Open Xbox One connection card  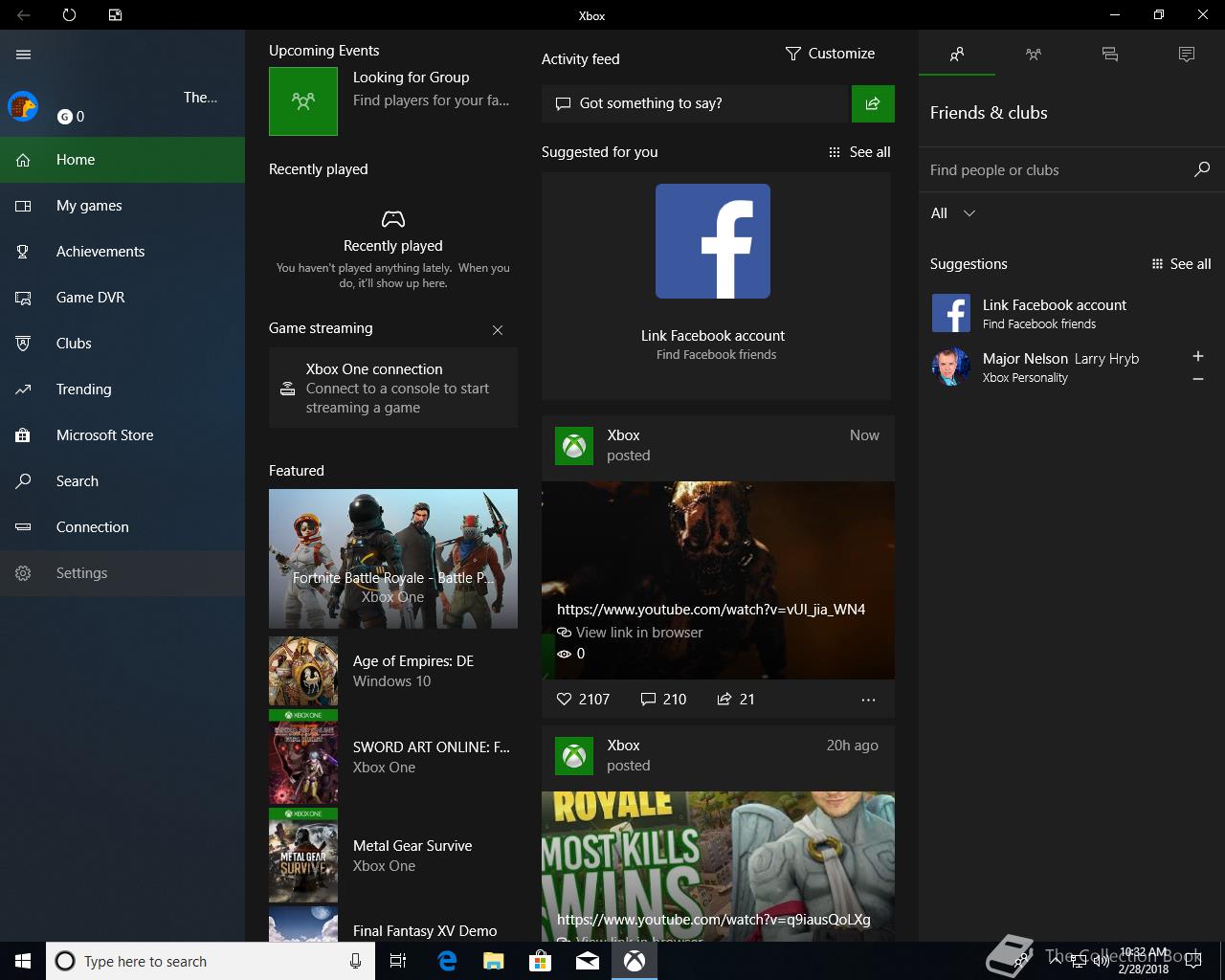pyautogui.click(x=393, y=388)
